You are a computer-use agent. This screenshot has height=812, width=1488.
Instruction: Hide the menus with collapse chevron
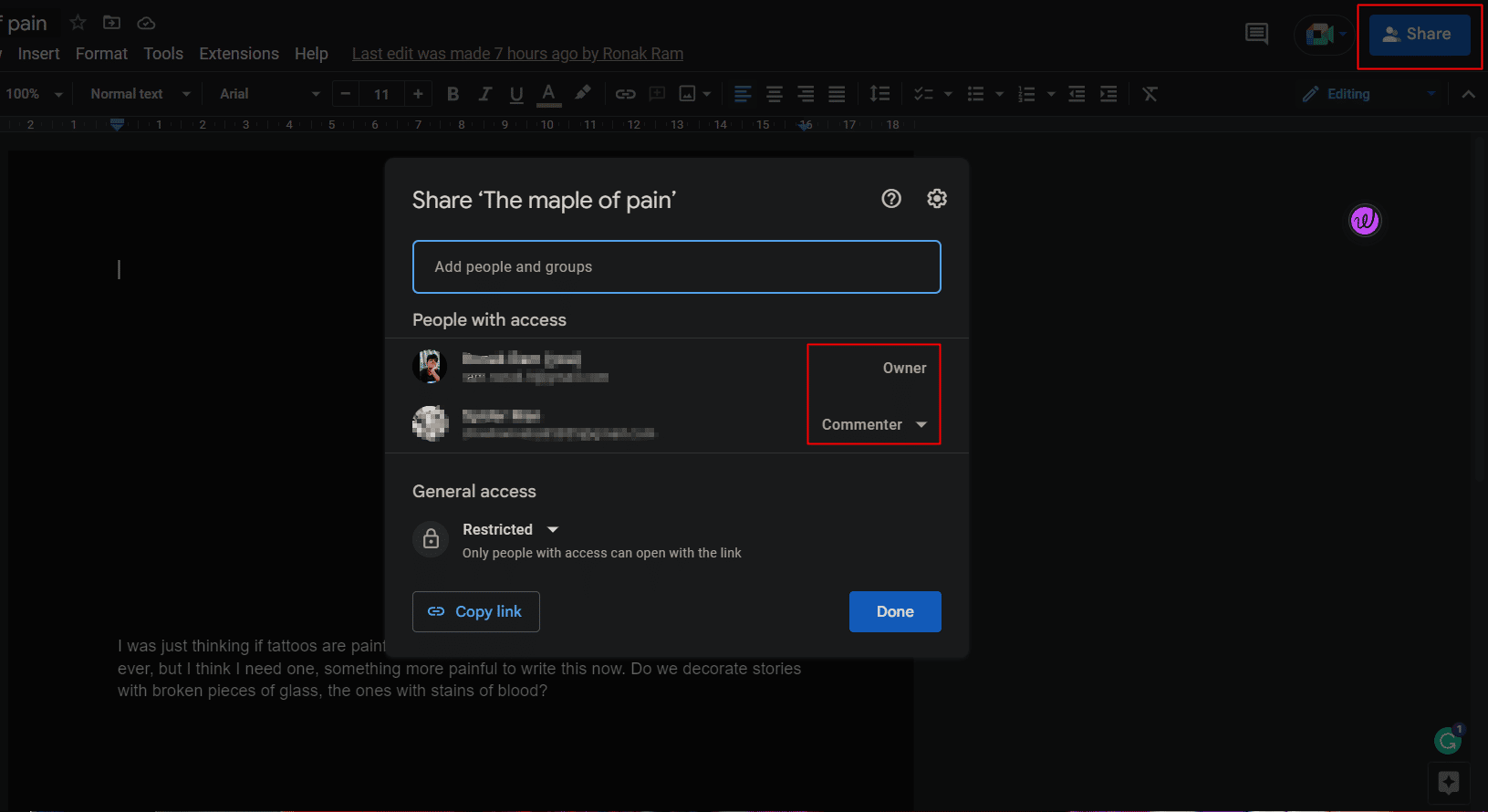point(1468,94)
